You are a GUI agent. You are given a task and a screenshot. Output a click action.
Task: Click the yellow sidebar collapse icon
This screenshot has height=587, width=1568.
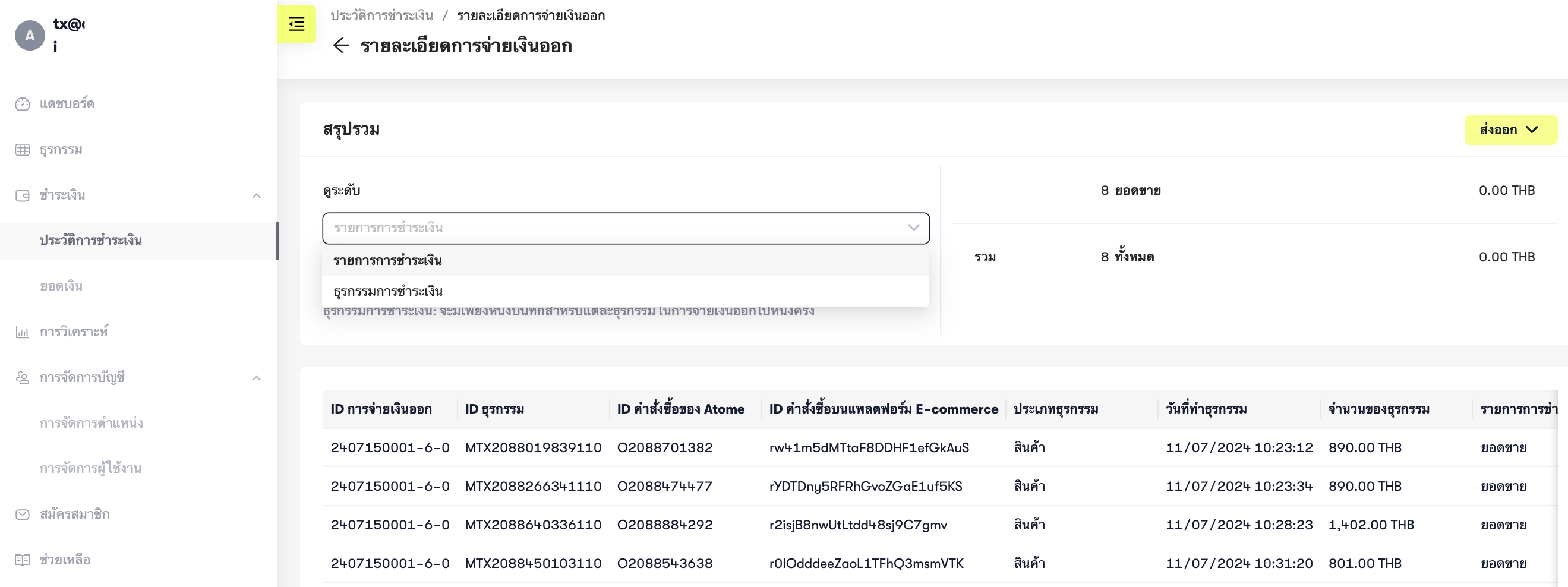[x=296, y=24]
